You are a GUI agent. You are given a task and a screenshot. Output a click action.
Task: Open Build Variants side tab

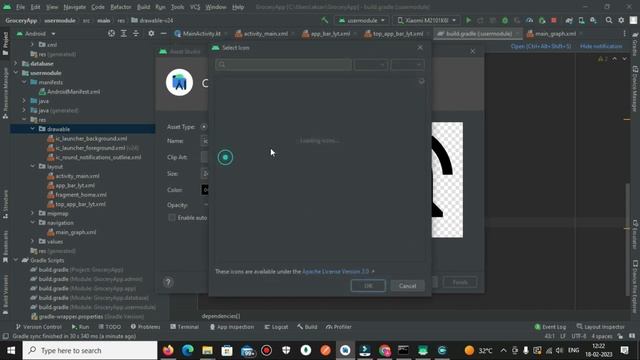pyautogui.click(x=5, y=295)
